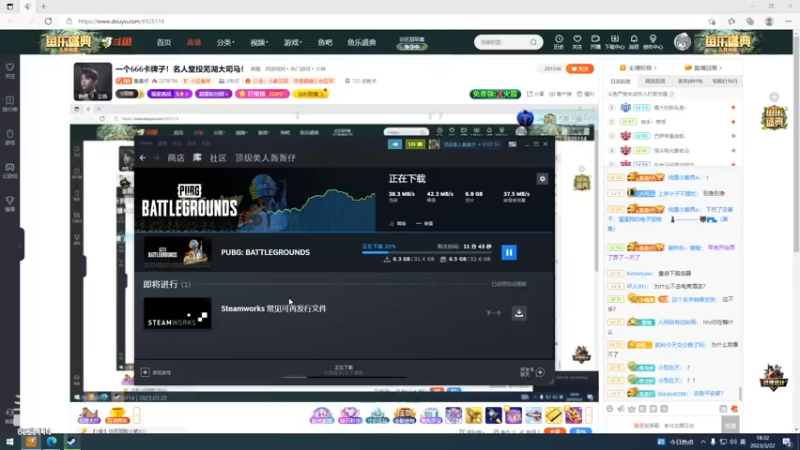Open Edge from the taskbar
Viewport: 800px width, 450px height.
(x=52, y=442)
